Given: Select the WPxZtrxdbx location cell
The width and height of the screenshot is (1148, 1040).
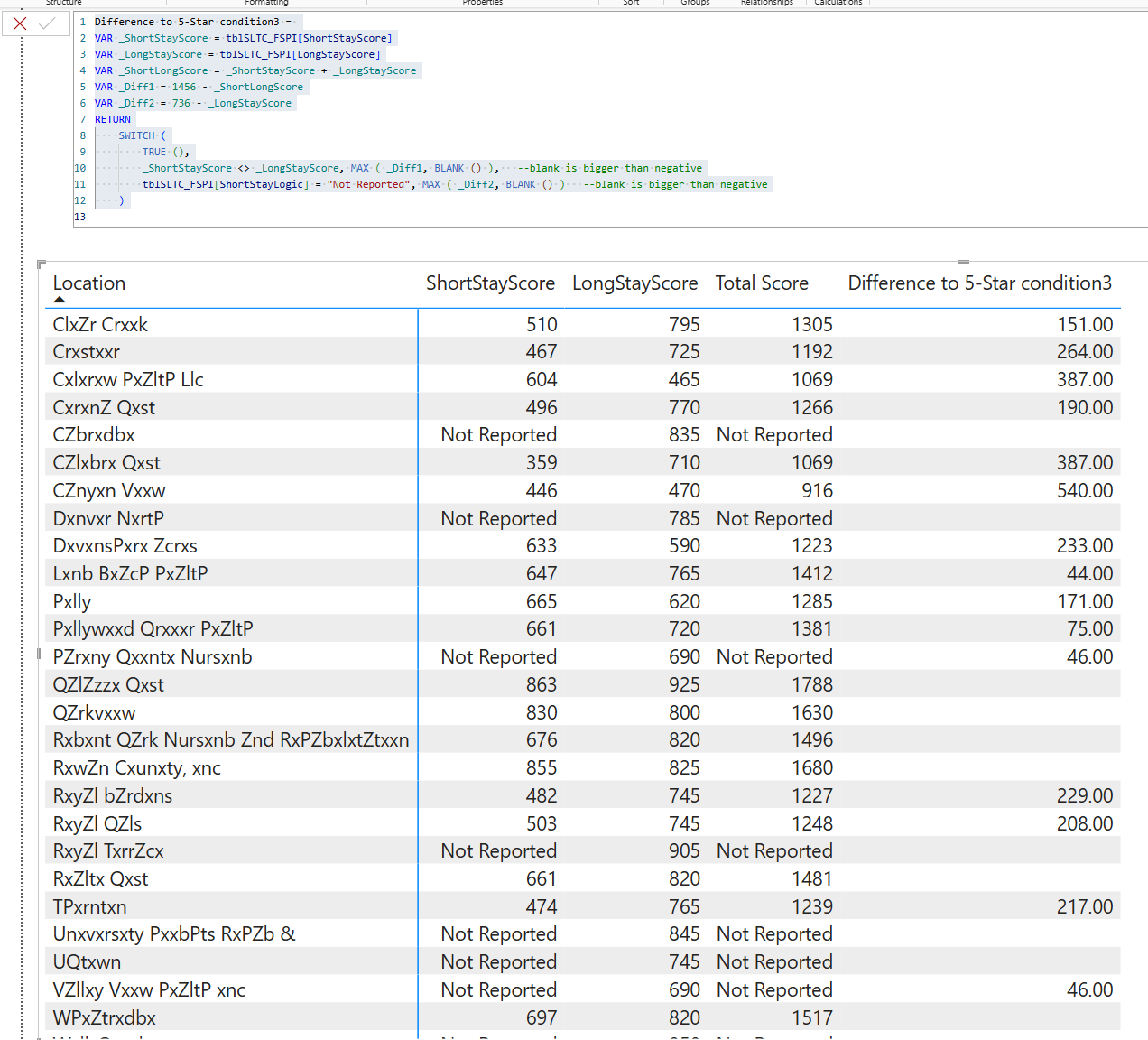Looking at the screenshot, I should (x=105, y=1018).
